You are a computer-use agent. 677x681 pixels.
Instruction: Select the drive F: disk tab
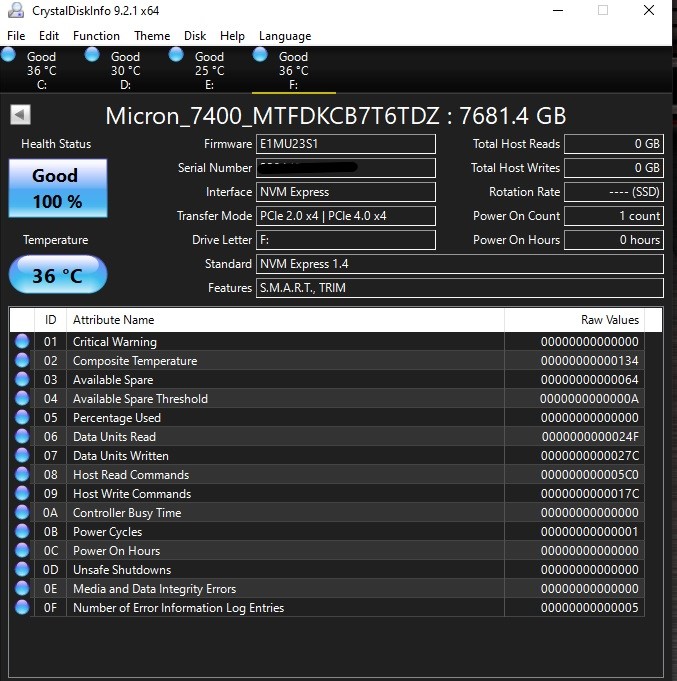[x=294, y=70]
